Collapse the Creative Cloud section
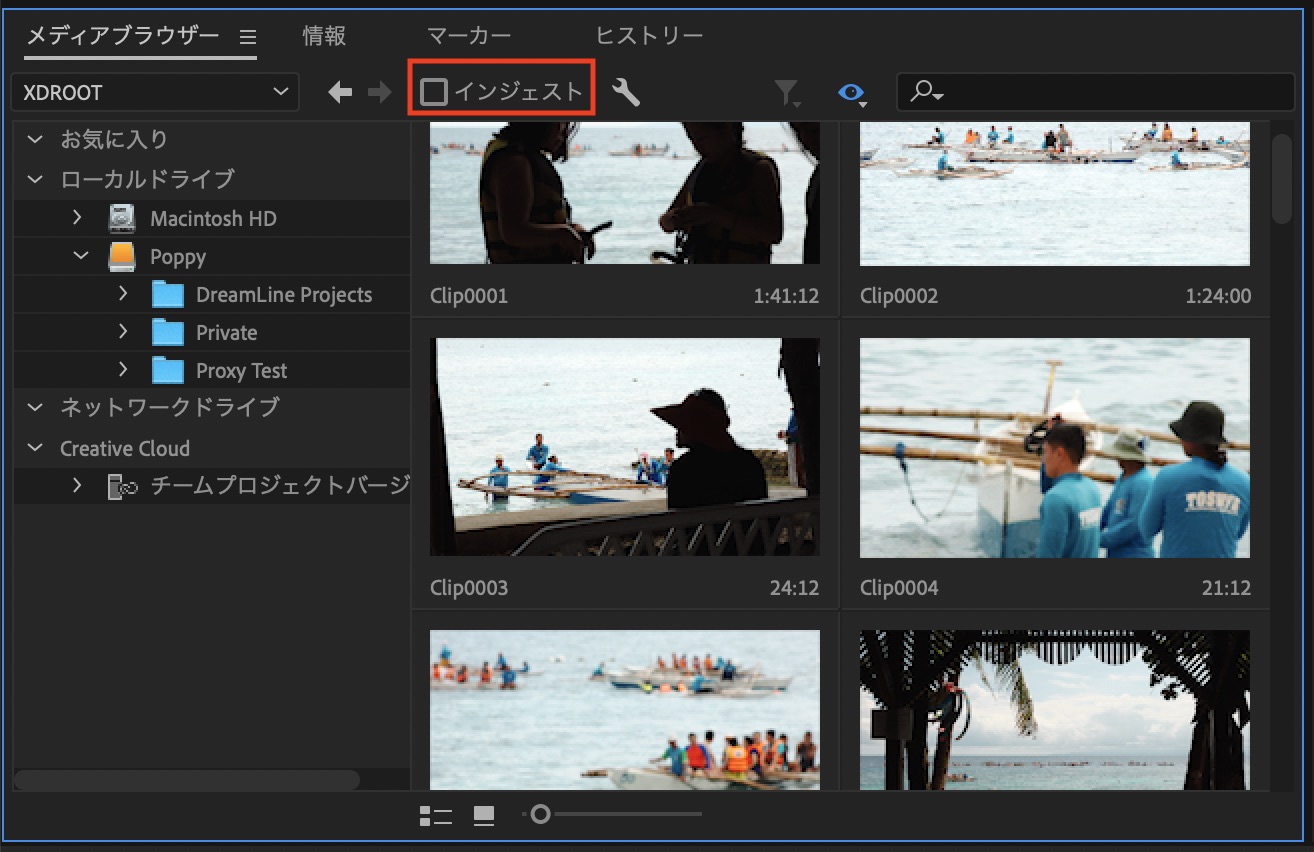The height and width of the screenshot is (852, 1314). tap(36, 448)
